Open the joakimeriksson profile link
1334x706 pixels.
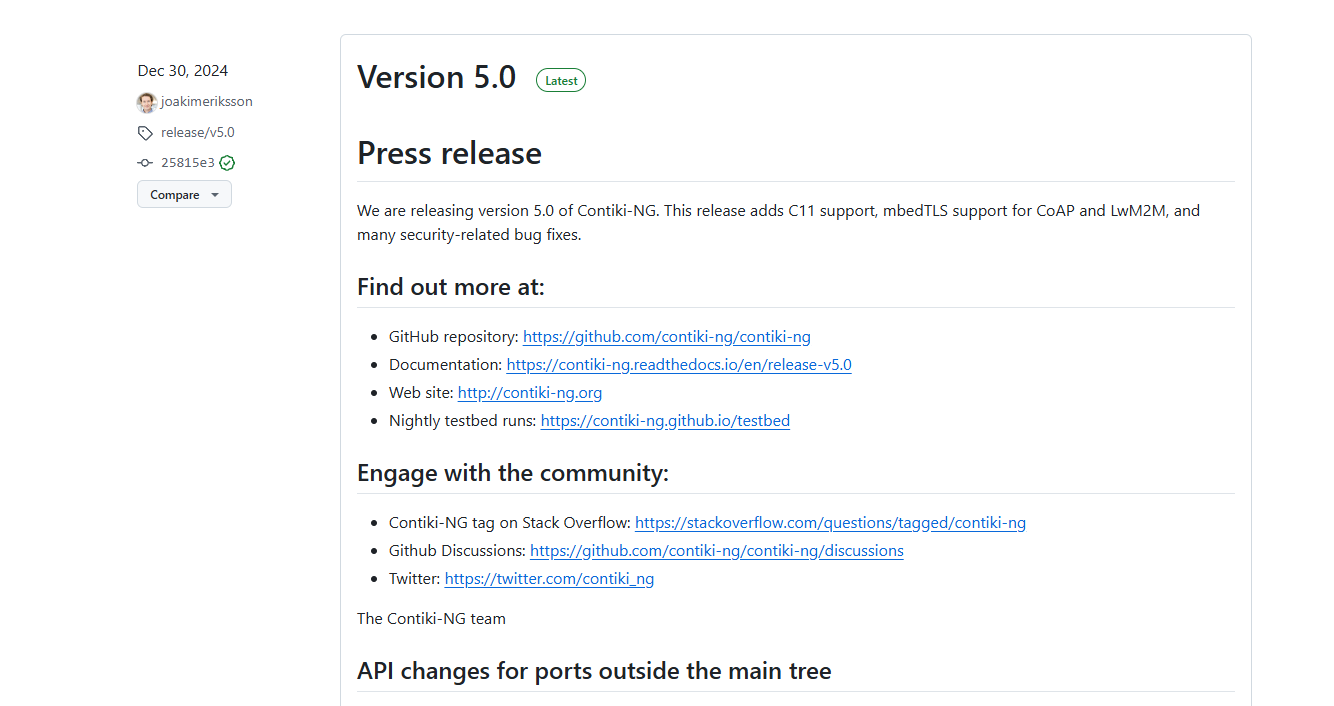pyautogui.click(x=206, y=102)
